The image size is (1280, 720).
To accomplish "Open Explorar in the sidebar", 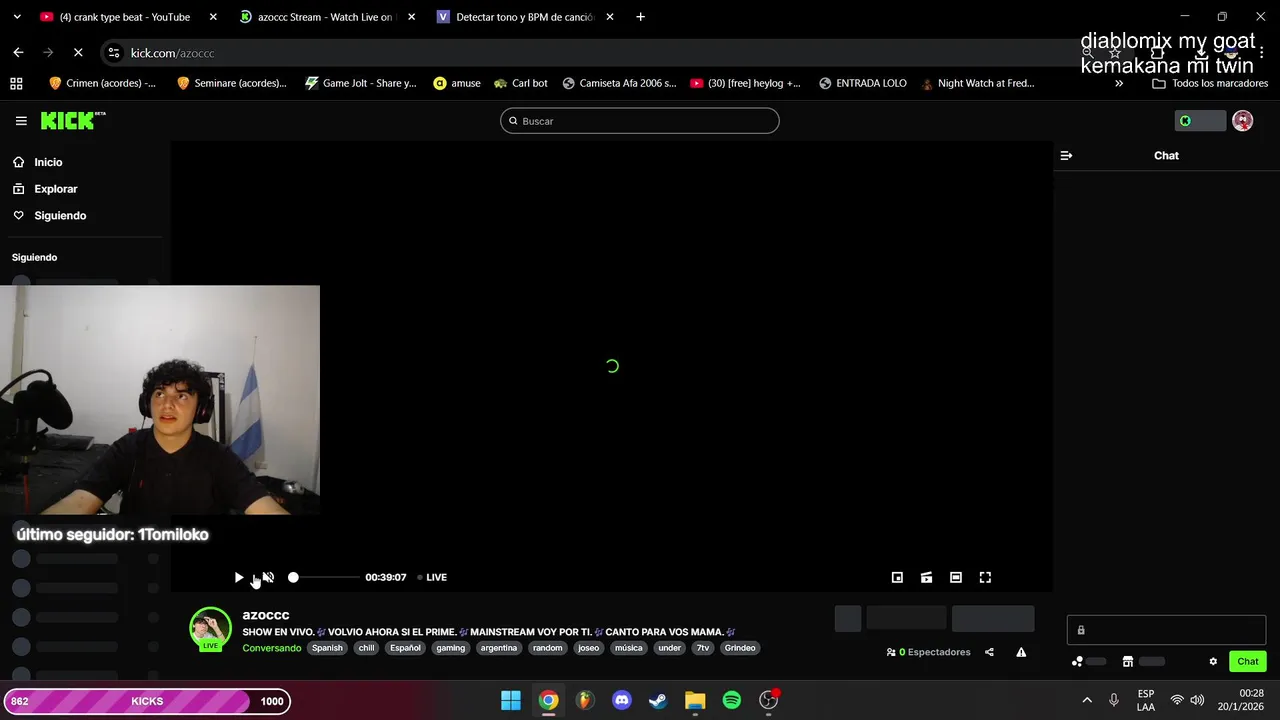I will tap(56, 189).
